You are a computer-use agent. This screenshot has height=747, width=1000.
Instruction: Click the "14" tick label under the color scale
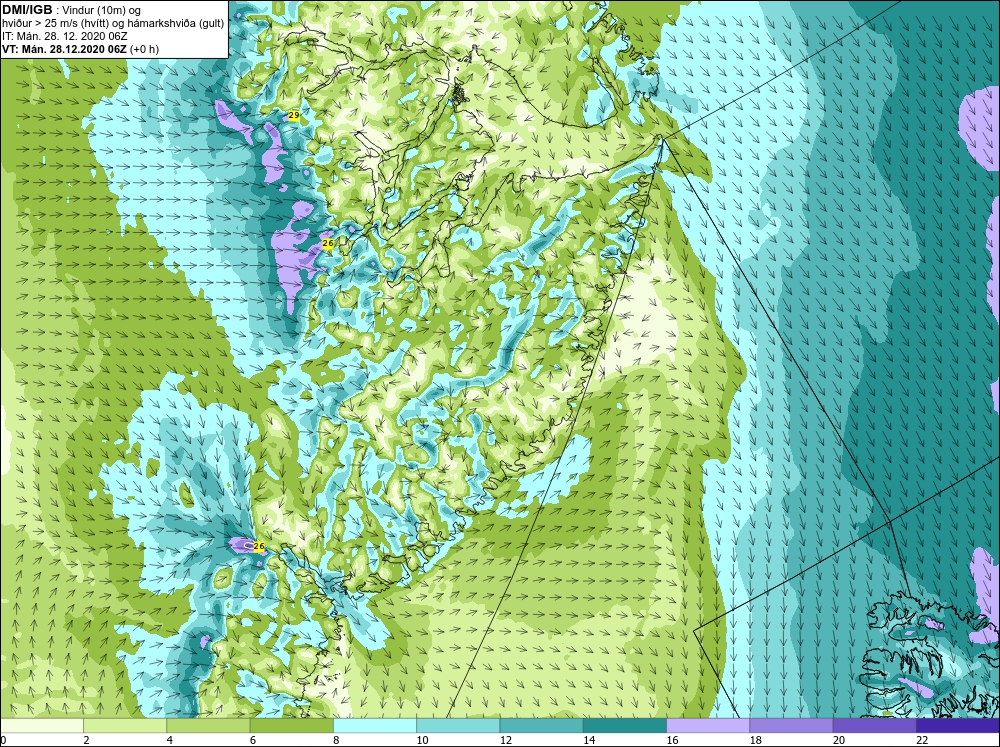(589, 740)
